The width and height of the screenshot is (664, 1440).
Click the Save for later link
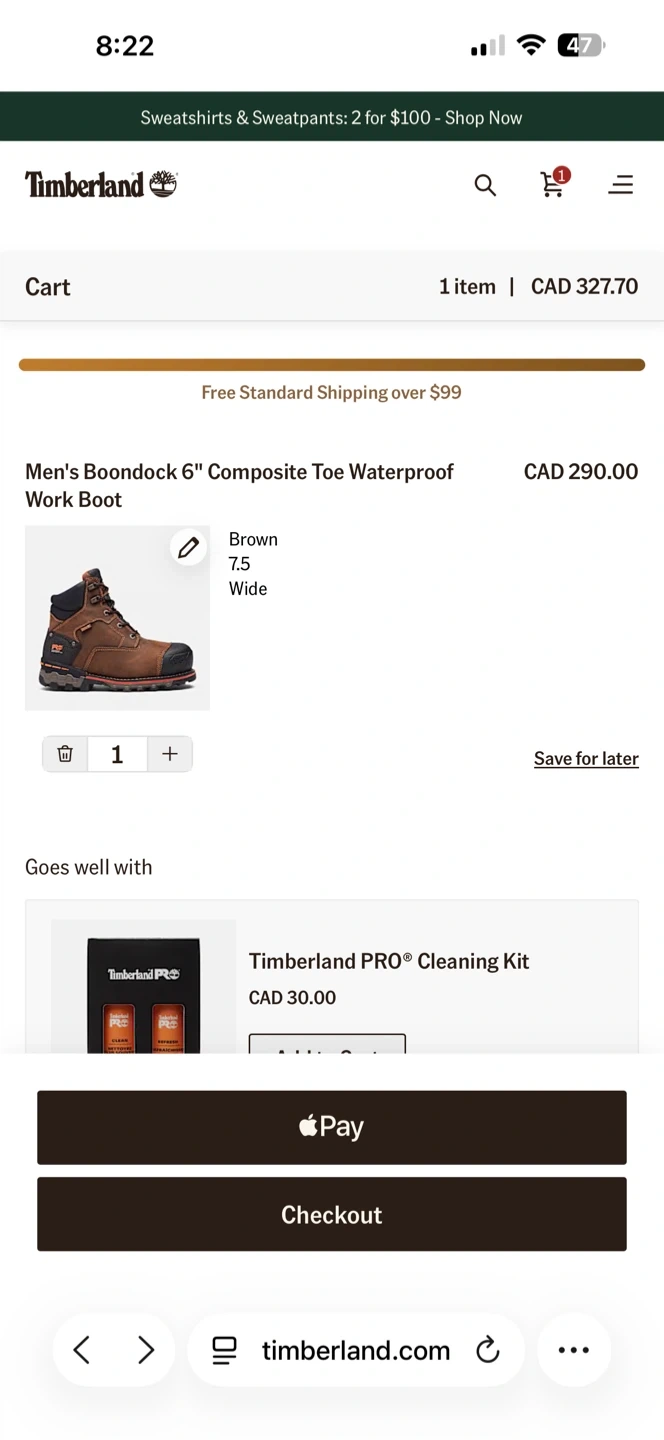[586, 759]
